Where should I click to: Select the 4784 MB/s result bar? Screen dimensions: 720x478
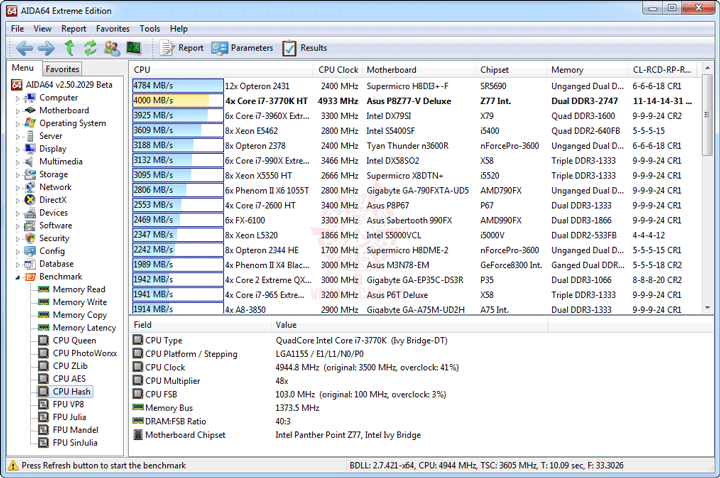178,86
